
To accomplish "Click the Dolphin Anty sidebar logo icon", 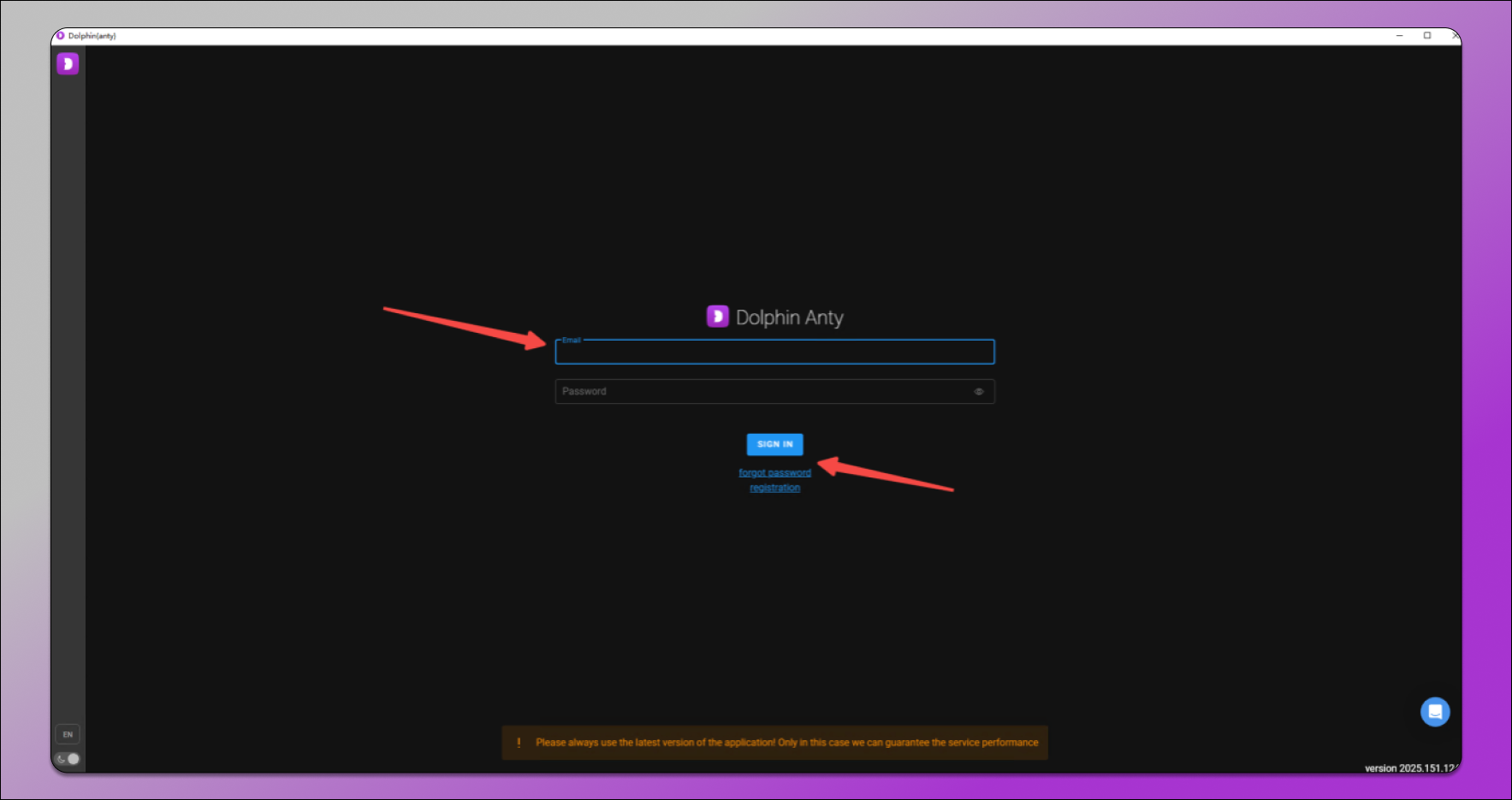I will pyautogui.click(x=68, y=63).
